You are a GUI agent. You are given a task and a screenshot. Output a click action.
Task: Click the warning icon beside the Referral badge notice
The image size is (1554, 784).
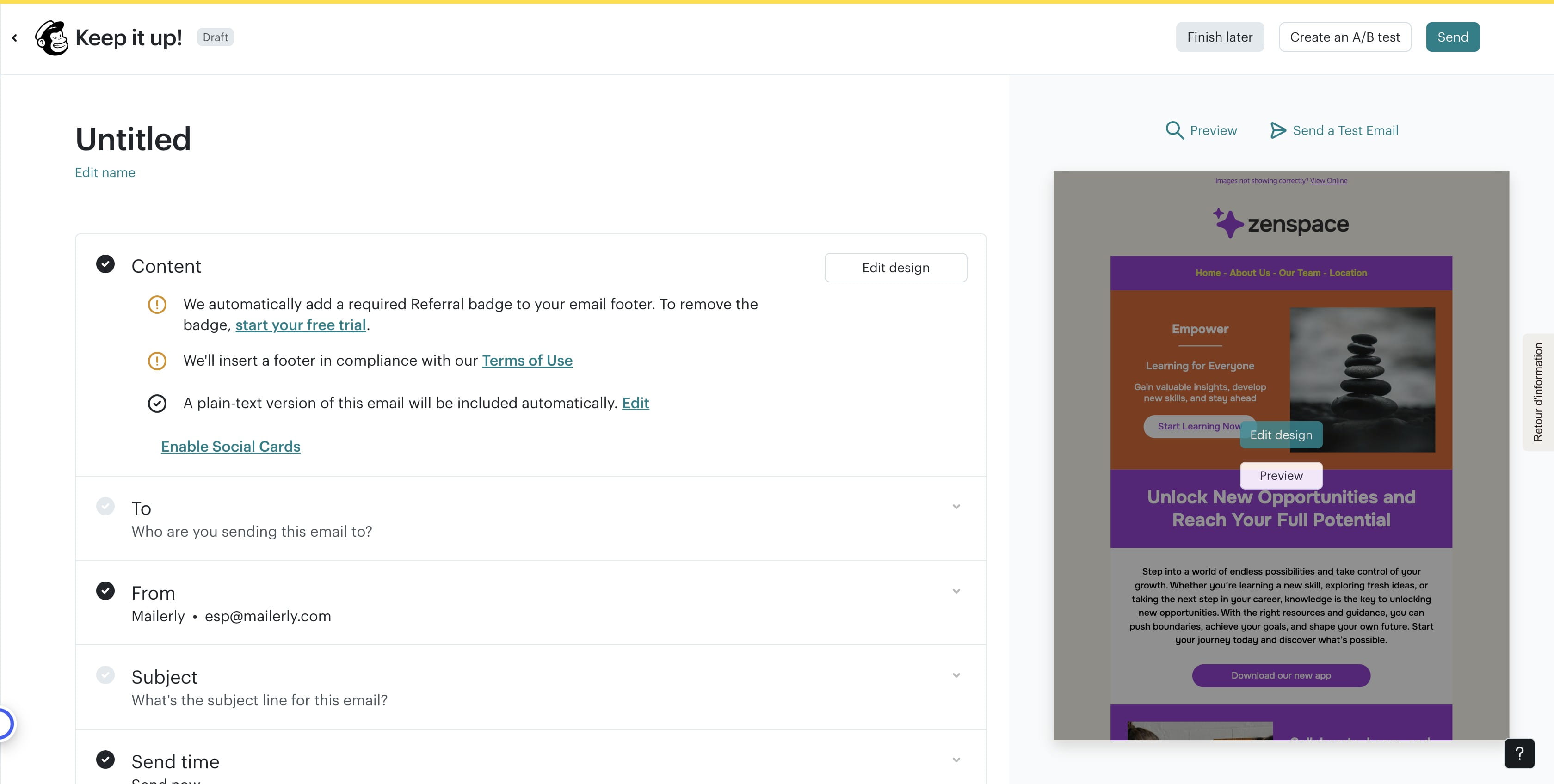coord(157,305)
